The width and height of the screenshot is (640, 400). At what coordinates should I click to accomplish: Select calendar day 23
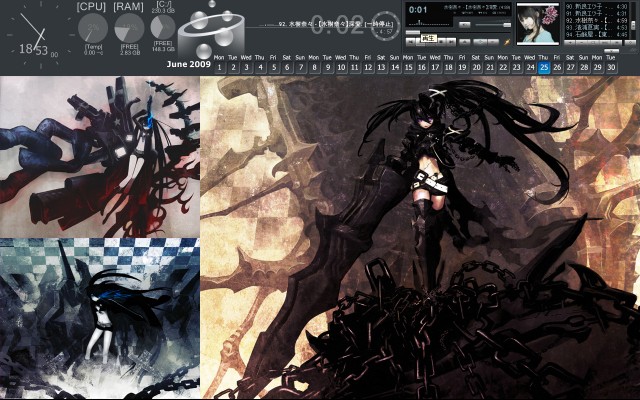pos(517,67)
